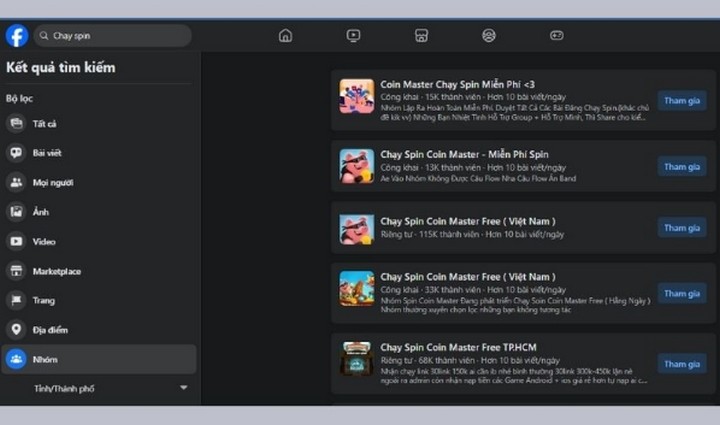Viewport: 720px width, 425px height.
Task: Choose the 'Video' filter
Action: tap(43, 241)
